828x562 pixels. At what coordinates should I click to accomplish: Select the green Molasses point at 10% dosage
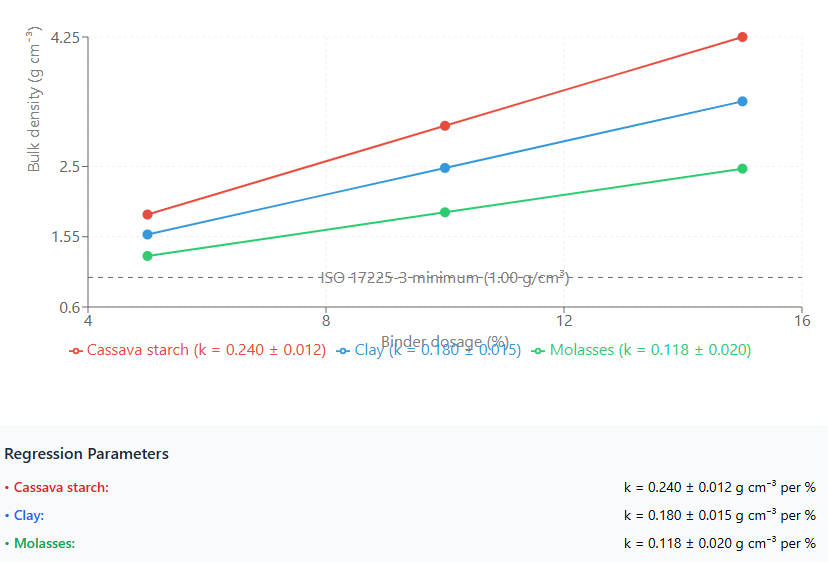(445, 212)
